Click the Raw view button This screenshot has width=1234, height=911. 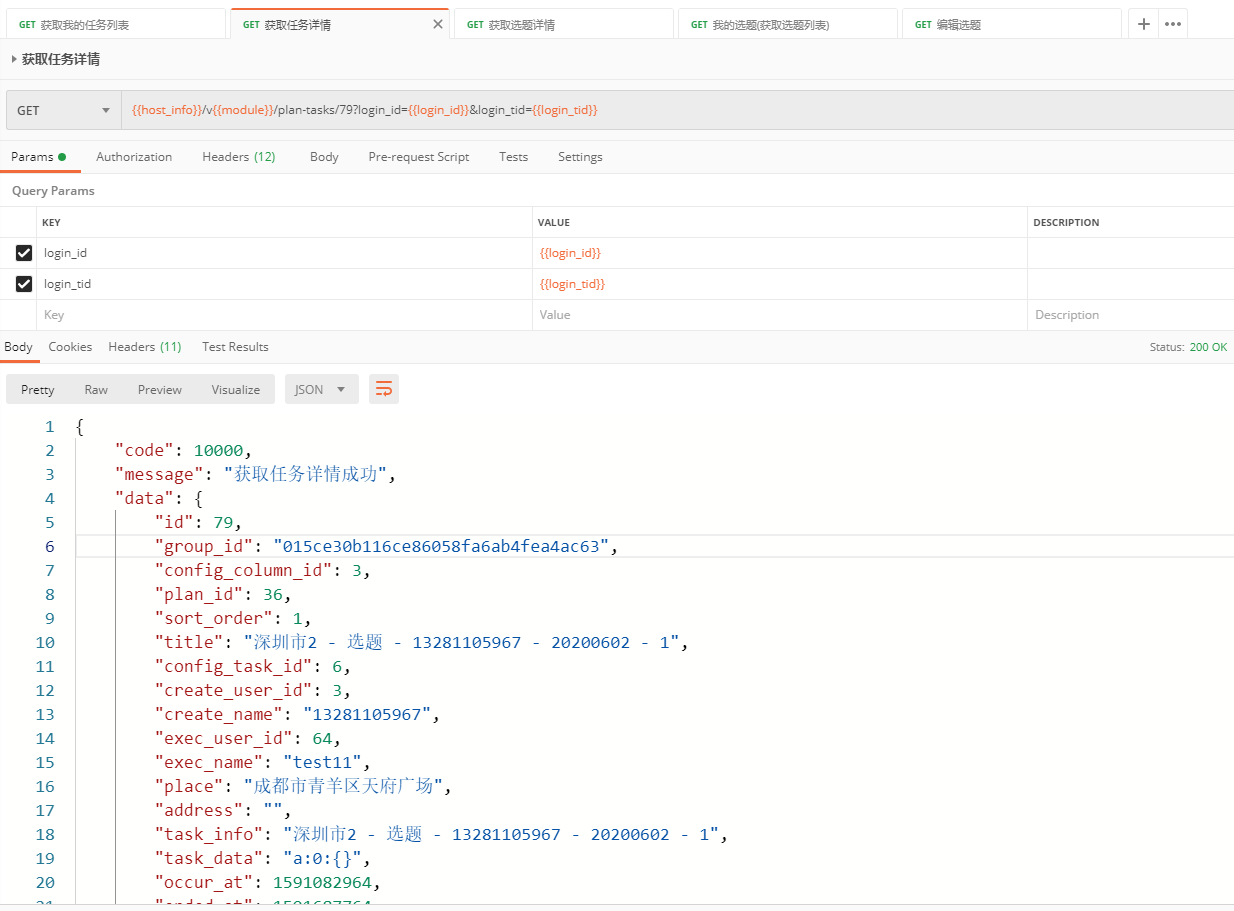(x=96, y=389)
